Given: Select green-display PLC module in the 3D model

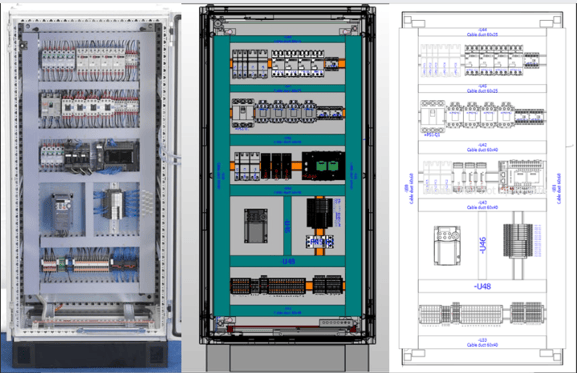Looking at the screenshot, I should pyautogui.click(x=323, y=166).
